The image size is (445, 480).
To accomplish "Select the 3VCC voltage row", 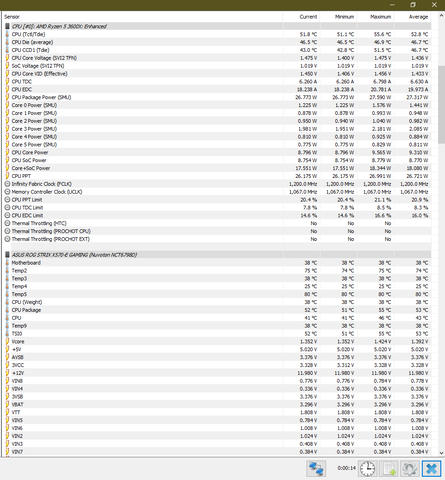I will (218, 365).
